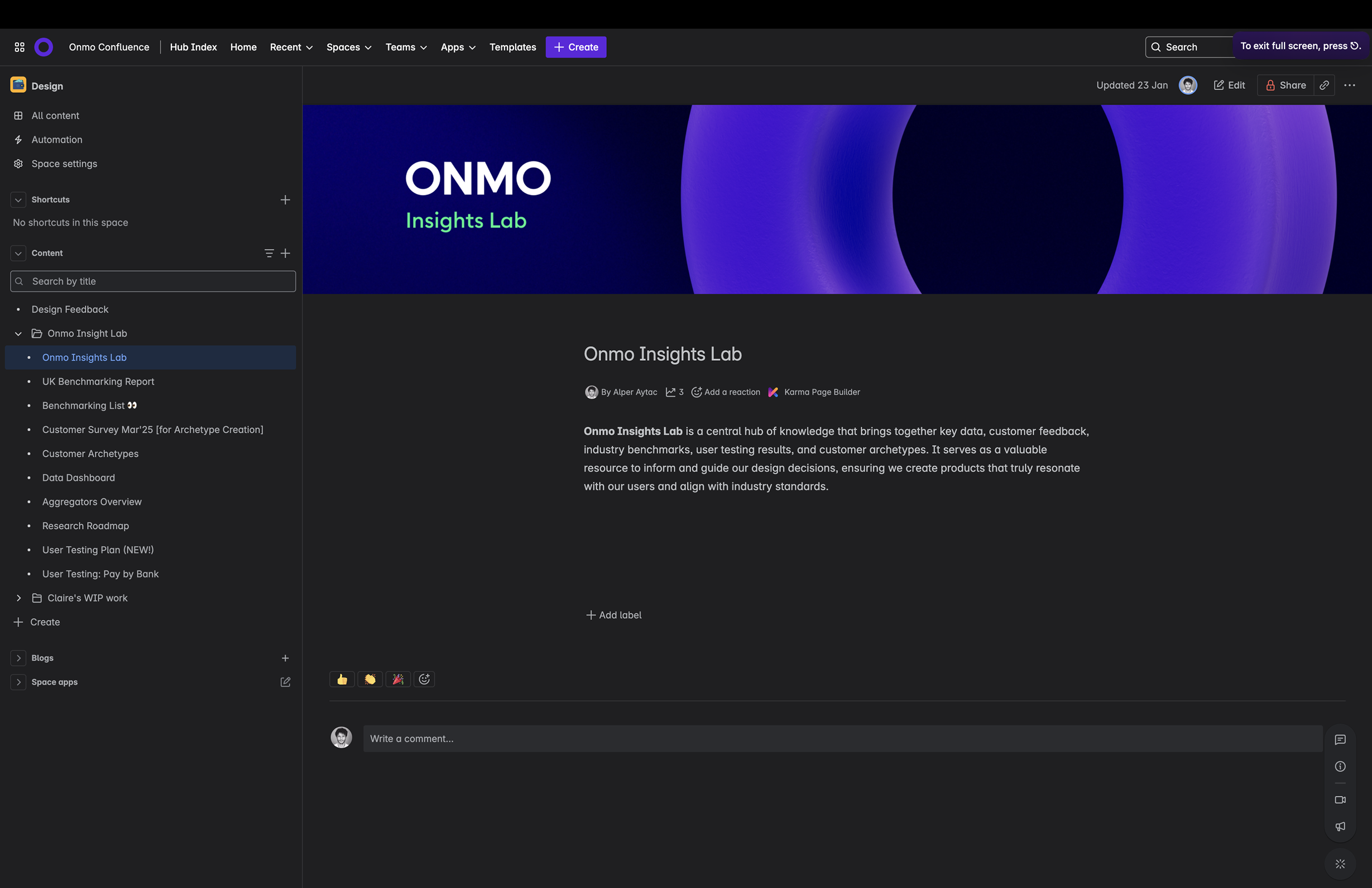Expand the Claire's WIP work folder
Viewport: 1372px width, 888px height.
point(18,598)
